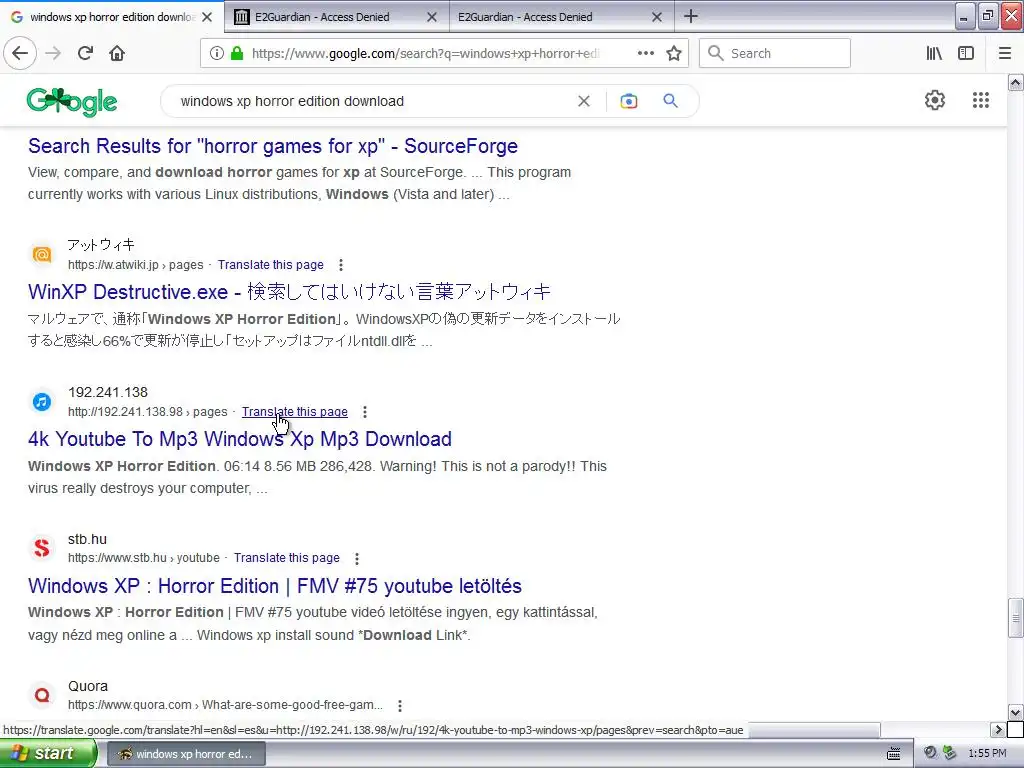This screenshot has height=768, width=1024.
Task: Click the forward navigation arrow
Action: [x=53, y=53]
